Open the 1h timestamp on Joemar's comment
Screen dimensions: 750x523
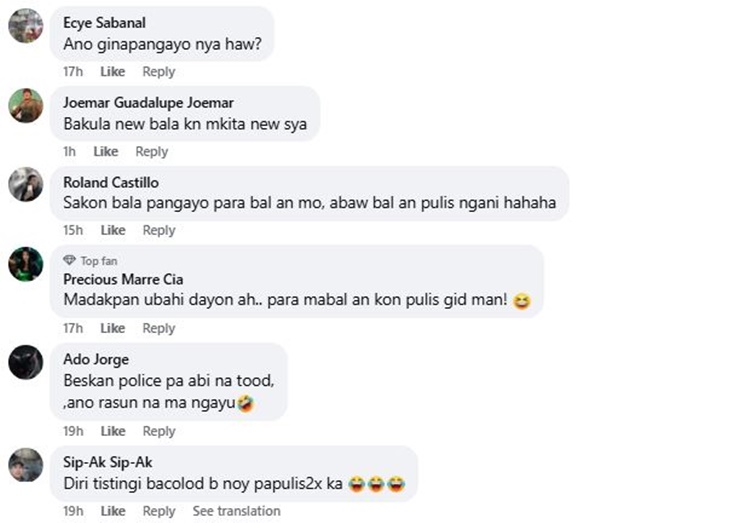(x=69, y=152)
